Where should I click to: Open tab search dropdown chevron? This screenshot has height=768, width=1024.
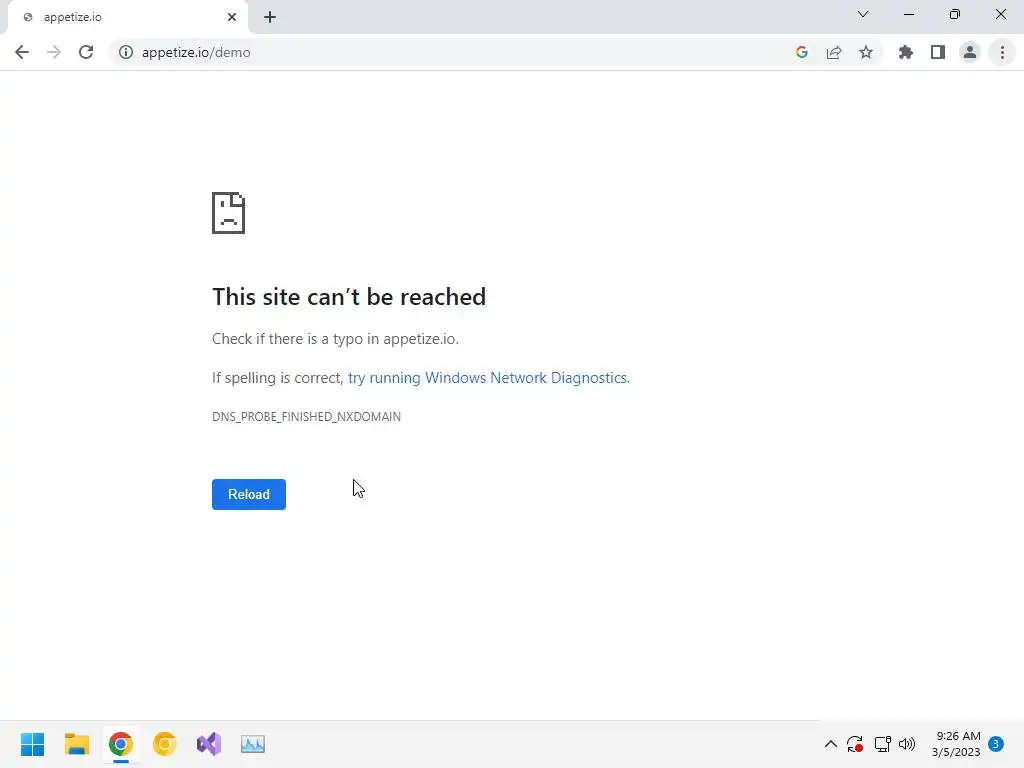(x=863, y=14)
